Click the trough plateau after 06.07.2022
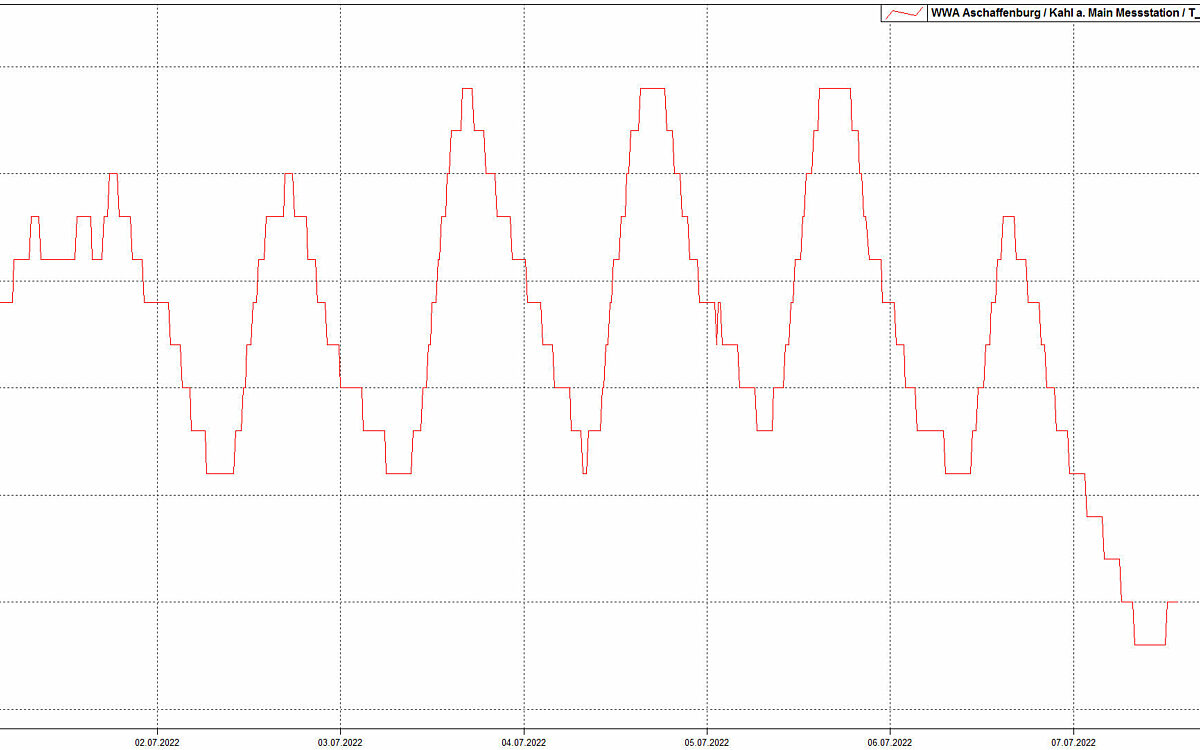The height and width of the screenshot is (750, 1200). (x=957, y=473)
